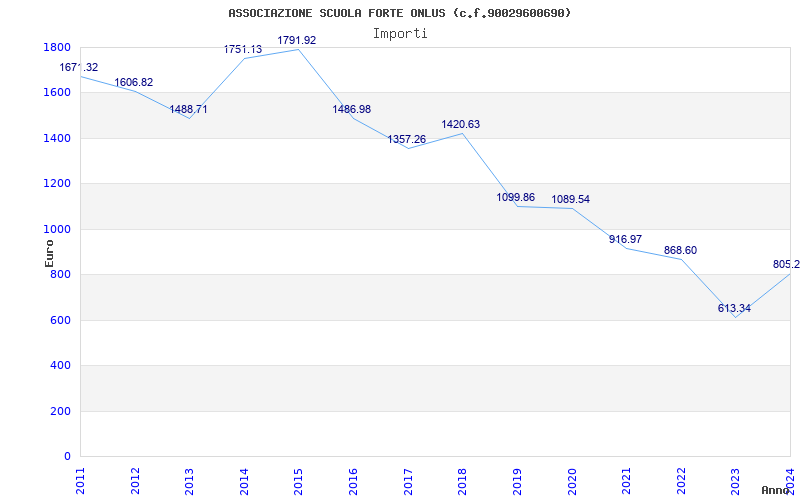Select the data label 868.60
The width and height of the screenshot is (800, 500).
click(680, 251)
